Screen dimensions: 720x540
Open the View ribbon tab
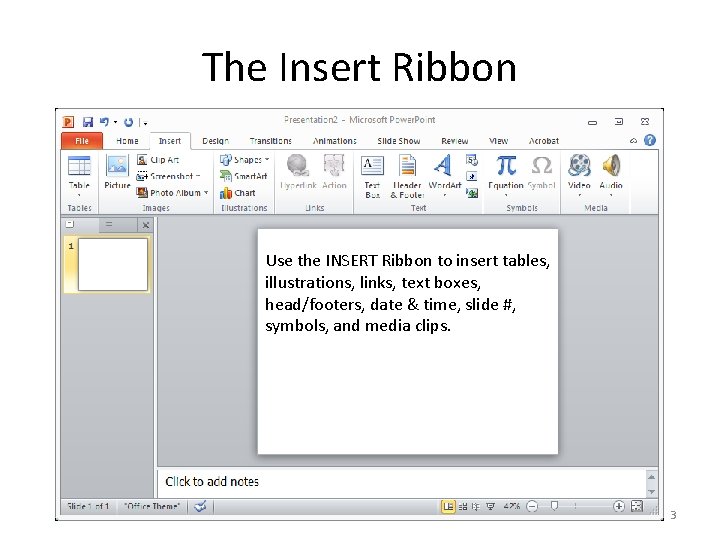point(498,141)
